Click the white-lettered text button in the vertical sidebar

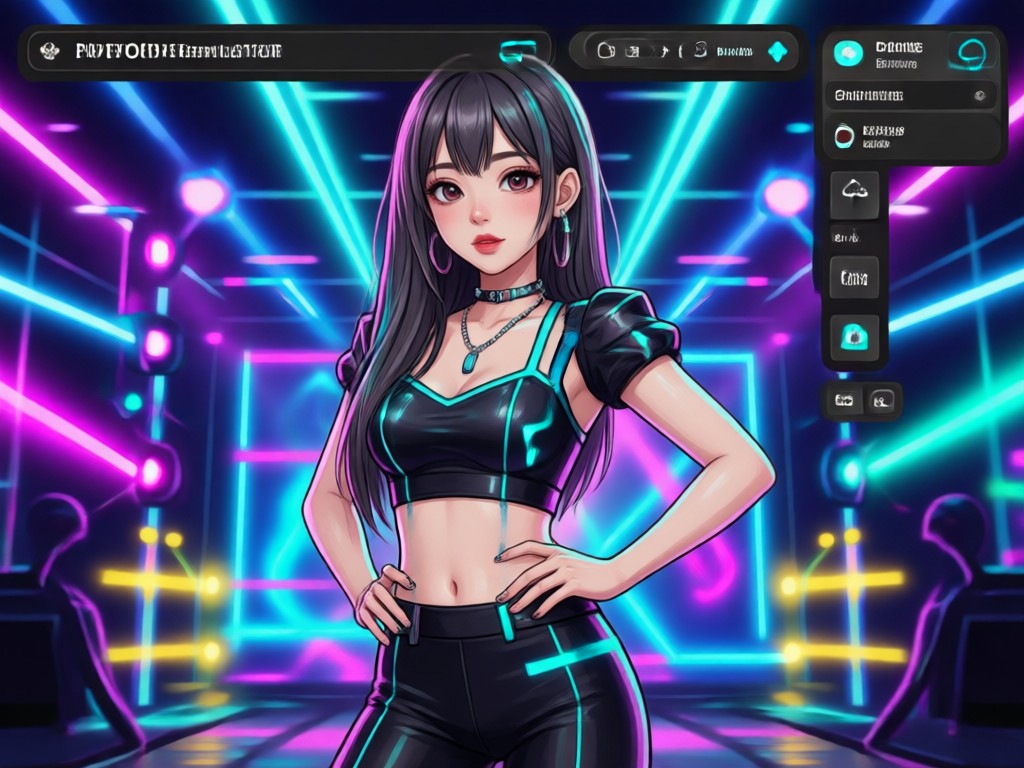pyautogui.click(x=854, y=279)
